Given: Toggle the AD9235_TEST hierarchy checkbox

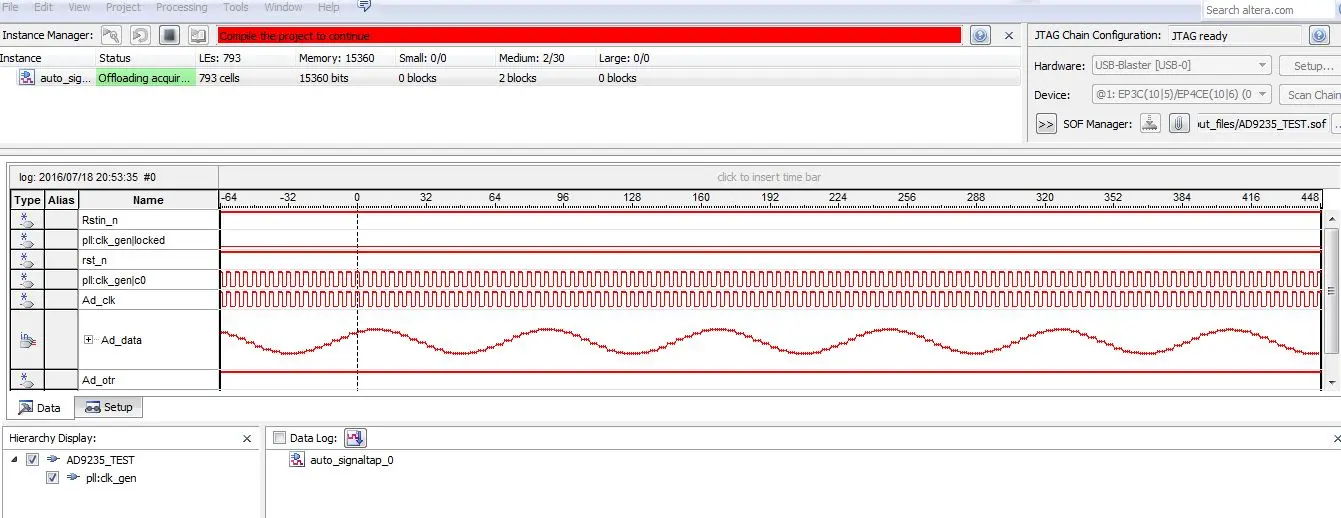Looking at the screenshot, I should tap(33, 460).
